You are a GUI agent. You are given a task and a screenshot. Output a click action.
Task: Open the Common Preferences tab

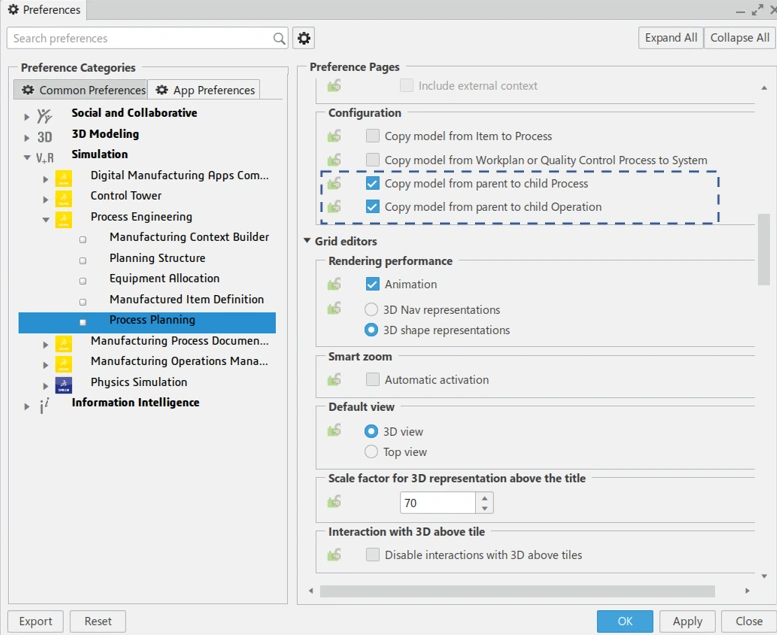click(80, 90)
